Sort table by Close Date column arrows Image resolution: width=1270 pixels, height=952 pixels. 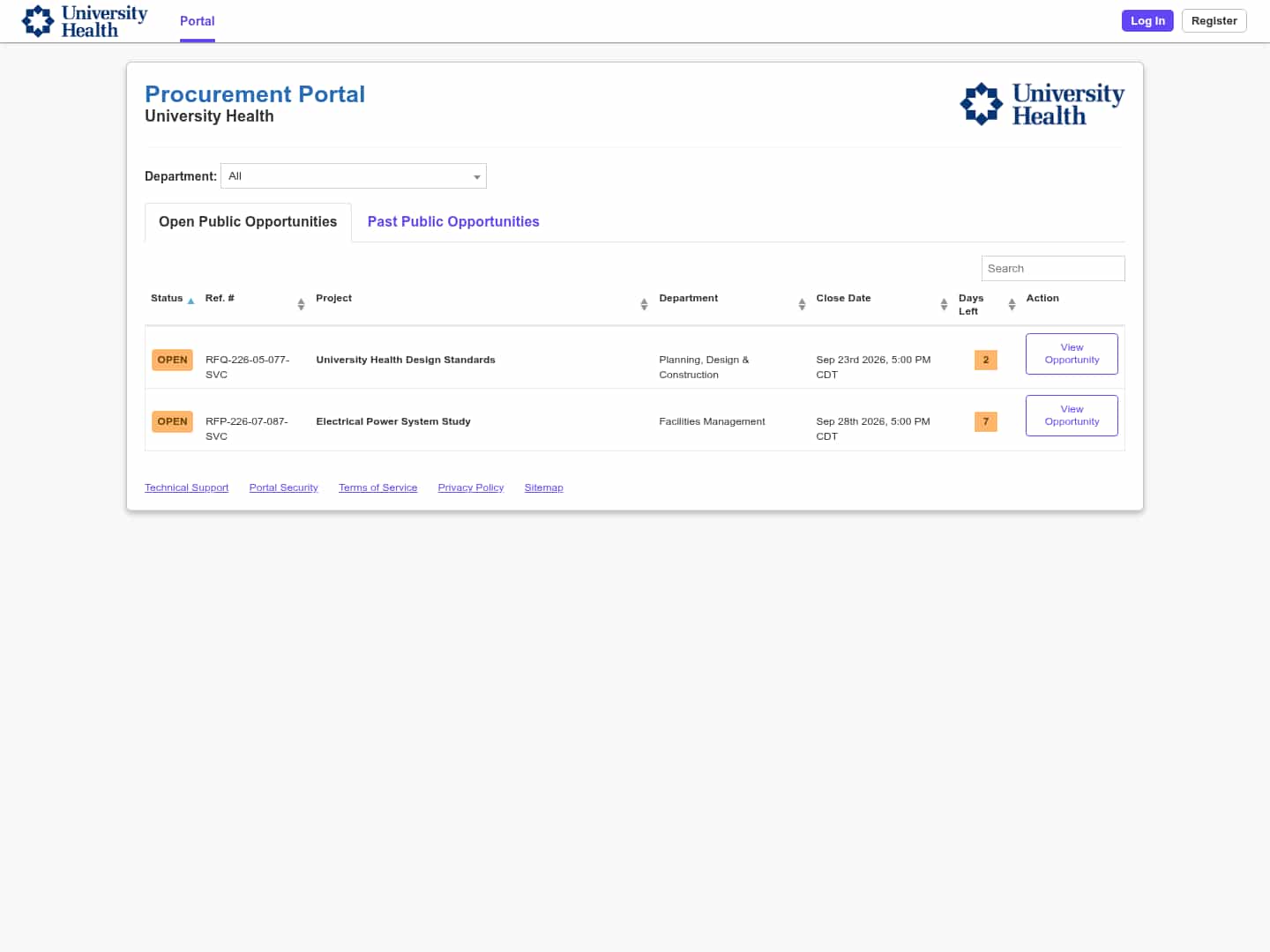tap(944, 304)
